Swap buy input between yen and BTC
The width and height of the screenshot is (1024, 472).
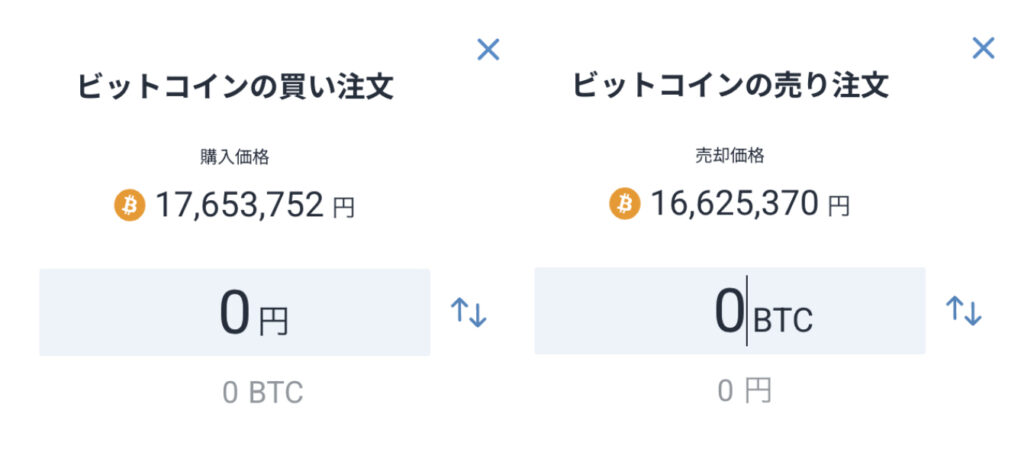click(x=468, y=312)
